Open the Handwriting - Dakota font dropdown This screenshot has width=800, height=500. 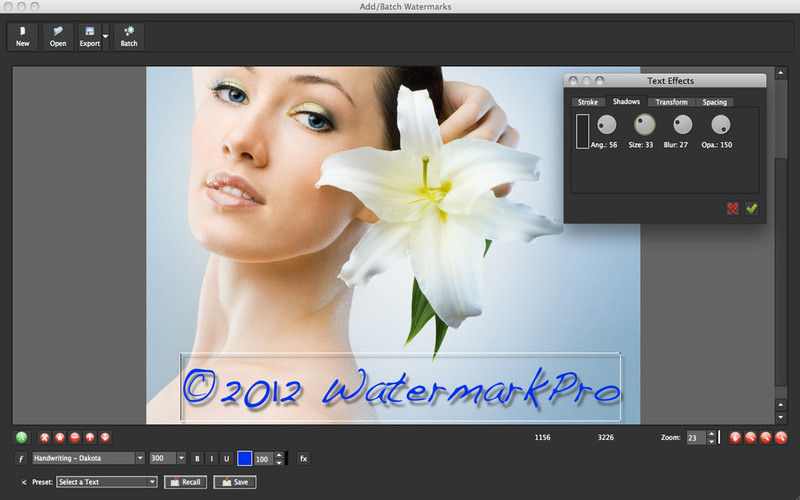[89, 458]
